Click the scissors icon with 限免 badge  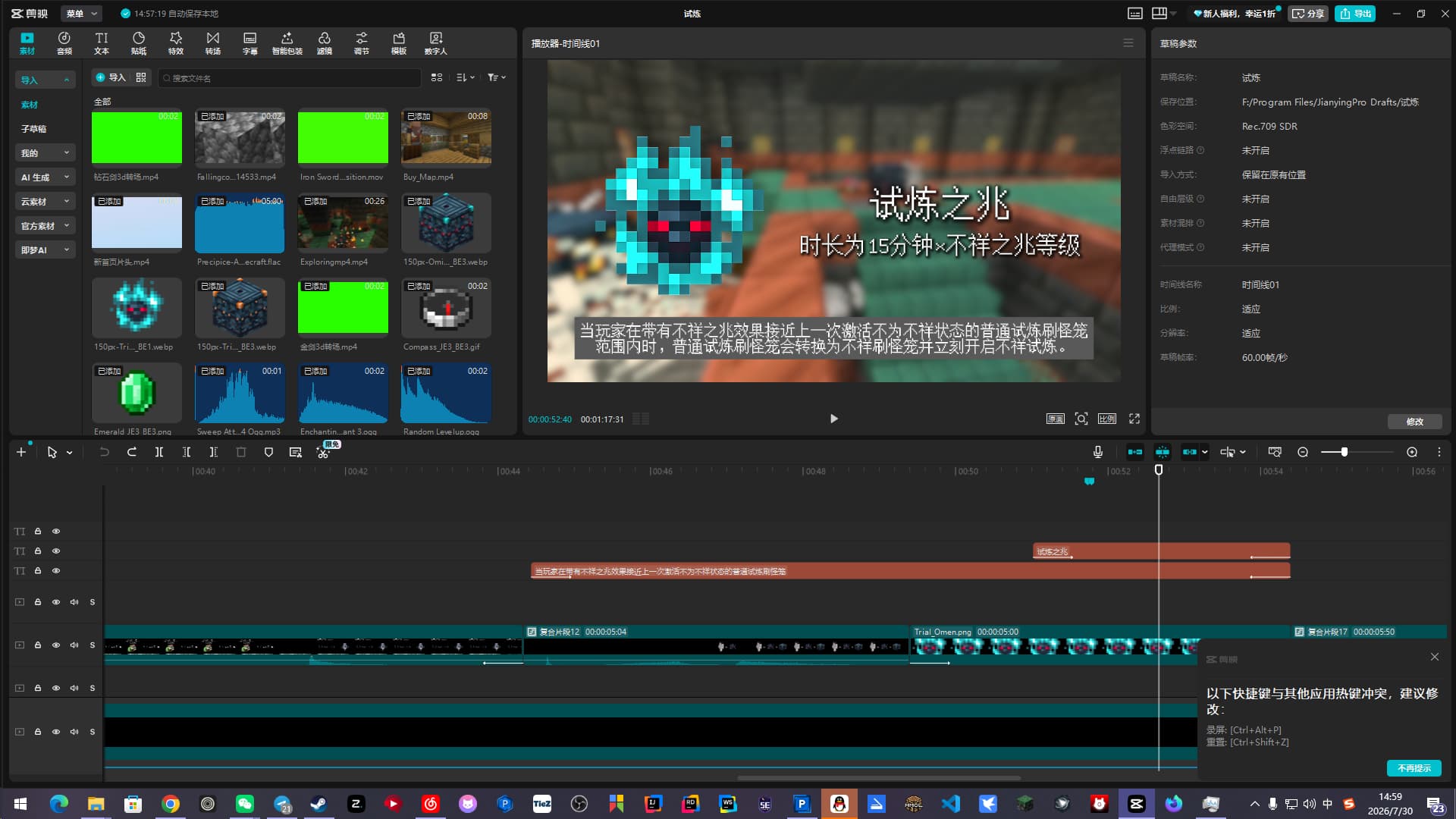[324, 452]
